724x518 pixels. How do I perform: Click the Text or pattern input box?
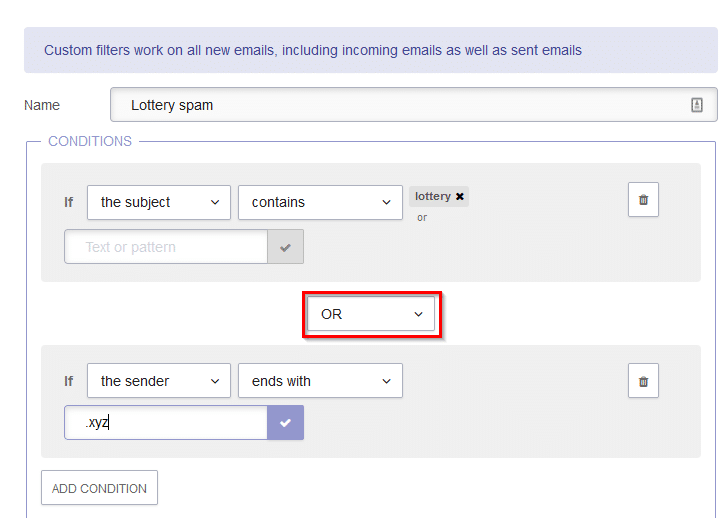(x=166, y=247)
